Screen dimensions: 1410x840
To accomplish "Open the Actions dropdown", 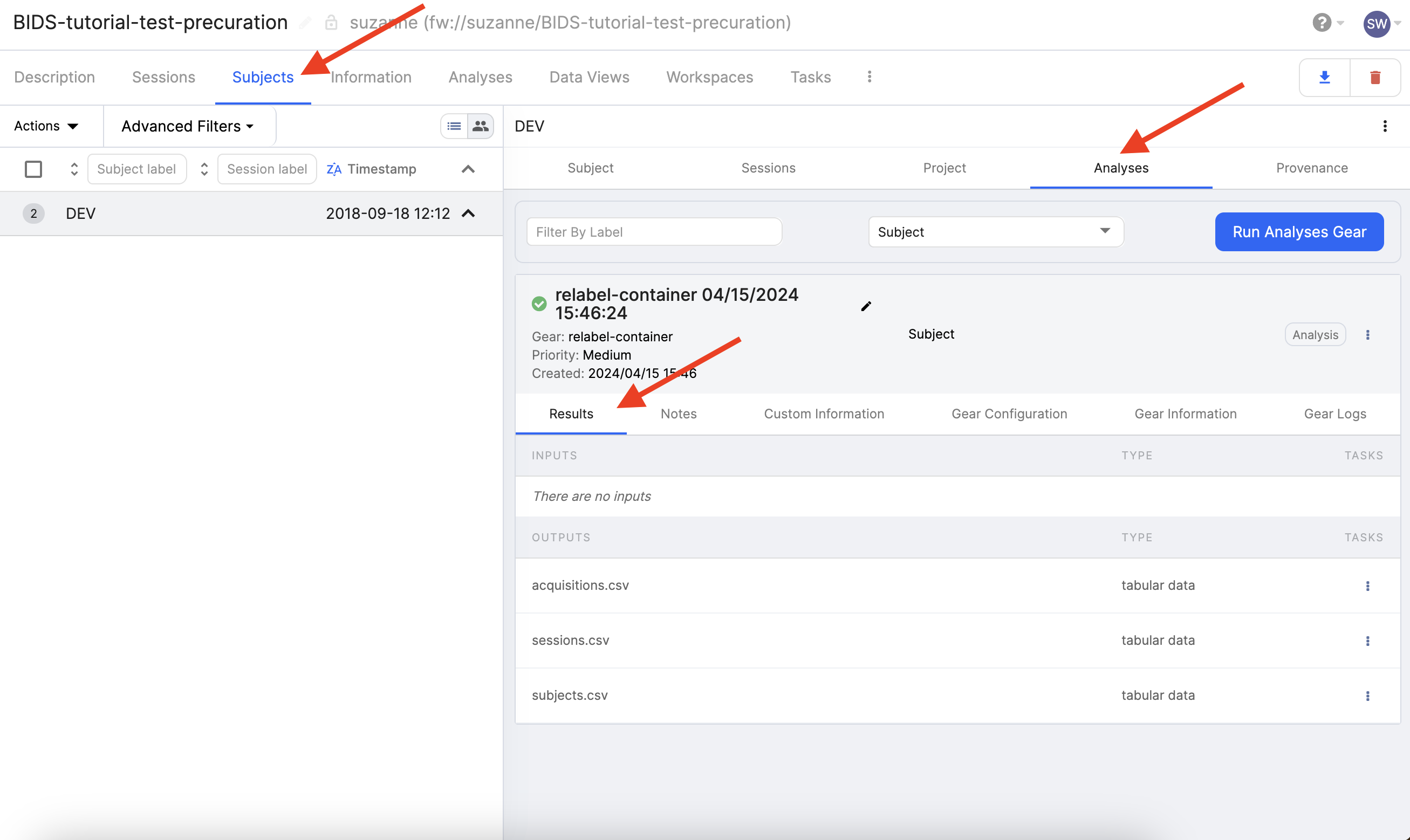I will 46,126.
